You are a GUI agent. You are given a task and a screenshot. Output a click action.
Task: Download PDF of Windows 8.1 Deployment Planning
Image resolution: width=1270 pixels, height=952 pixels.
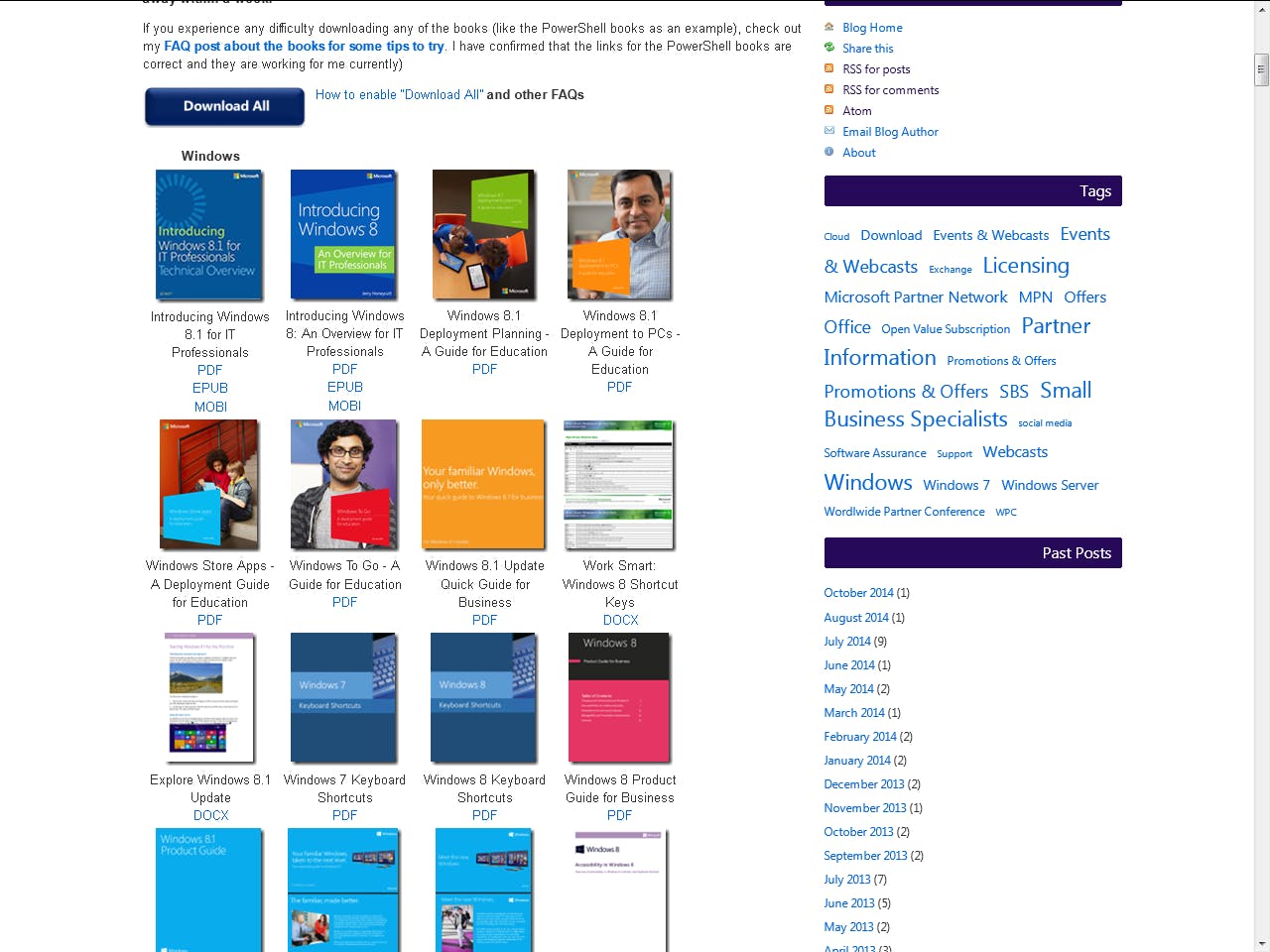(x=484, y=370)
